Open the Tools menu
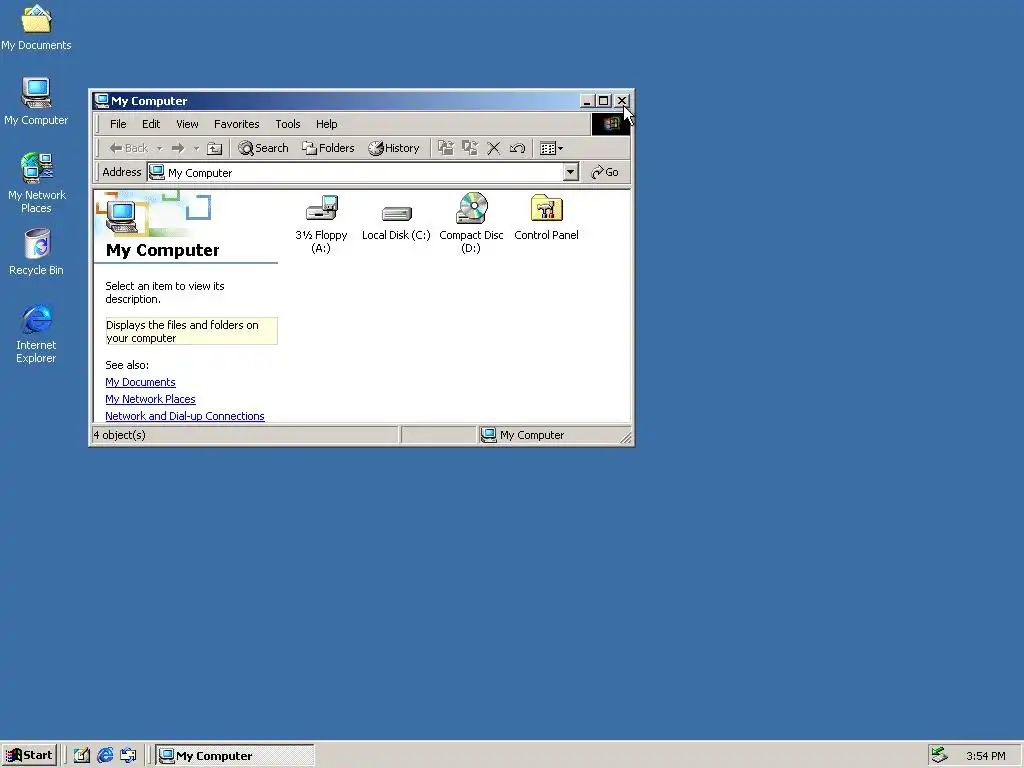 [x=287, y=124]
